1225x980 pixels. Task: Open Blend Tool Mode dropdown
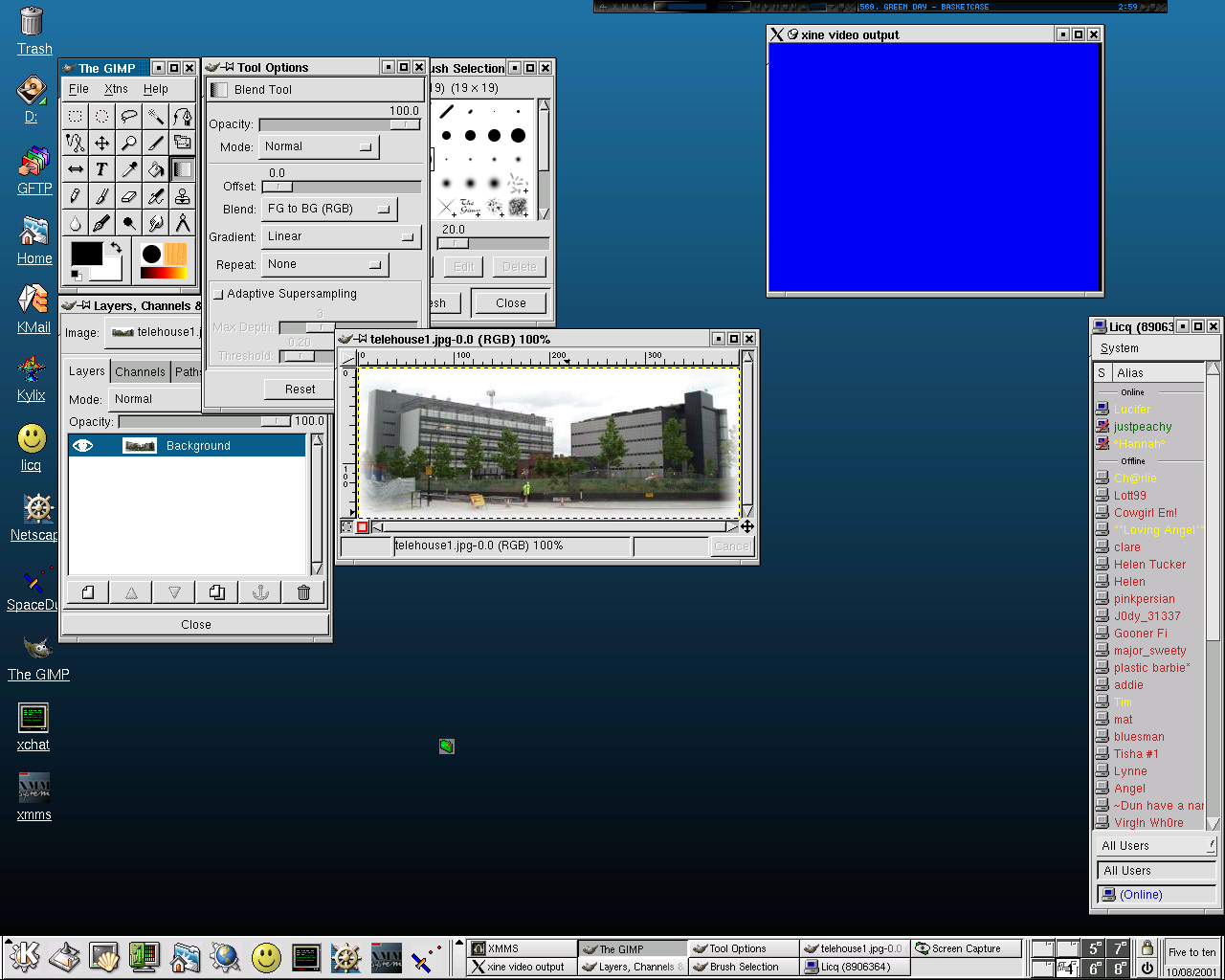[320, 147]
